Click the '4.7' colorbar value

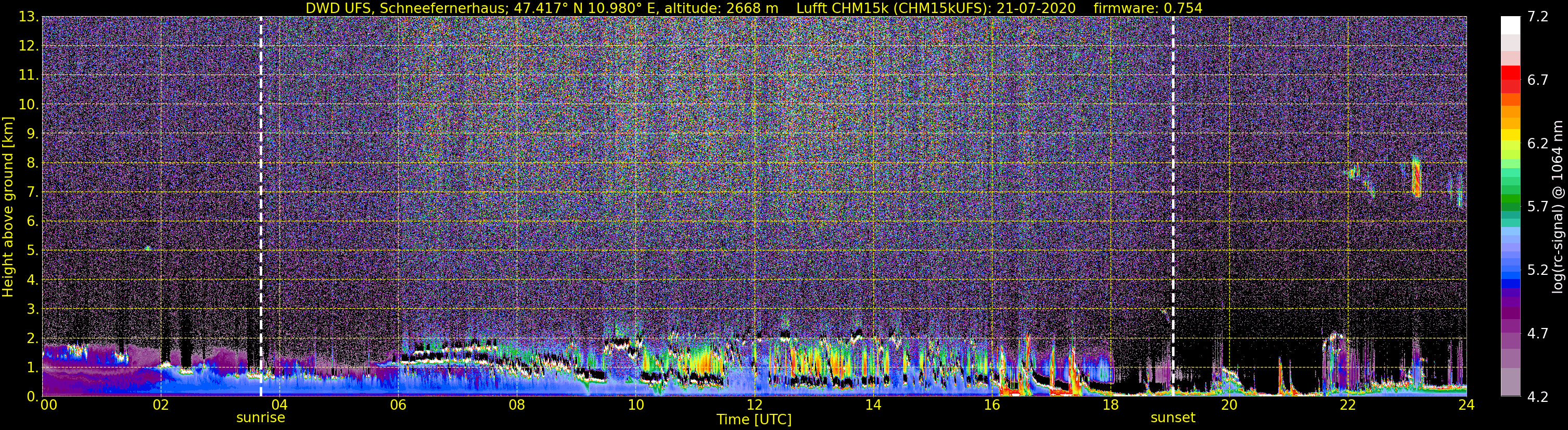click(1538, 333)
